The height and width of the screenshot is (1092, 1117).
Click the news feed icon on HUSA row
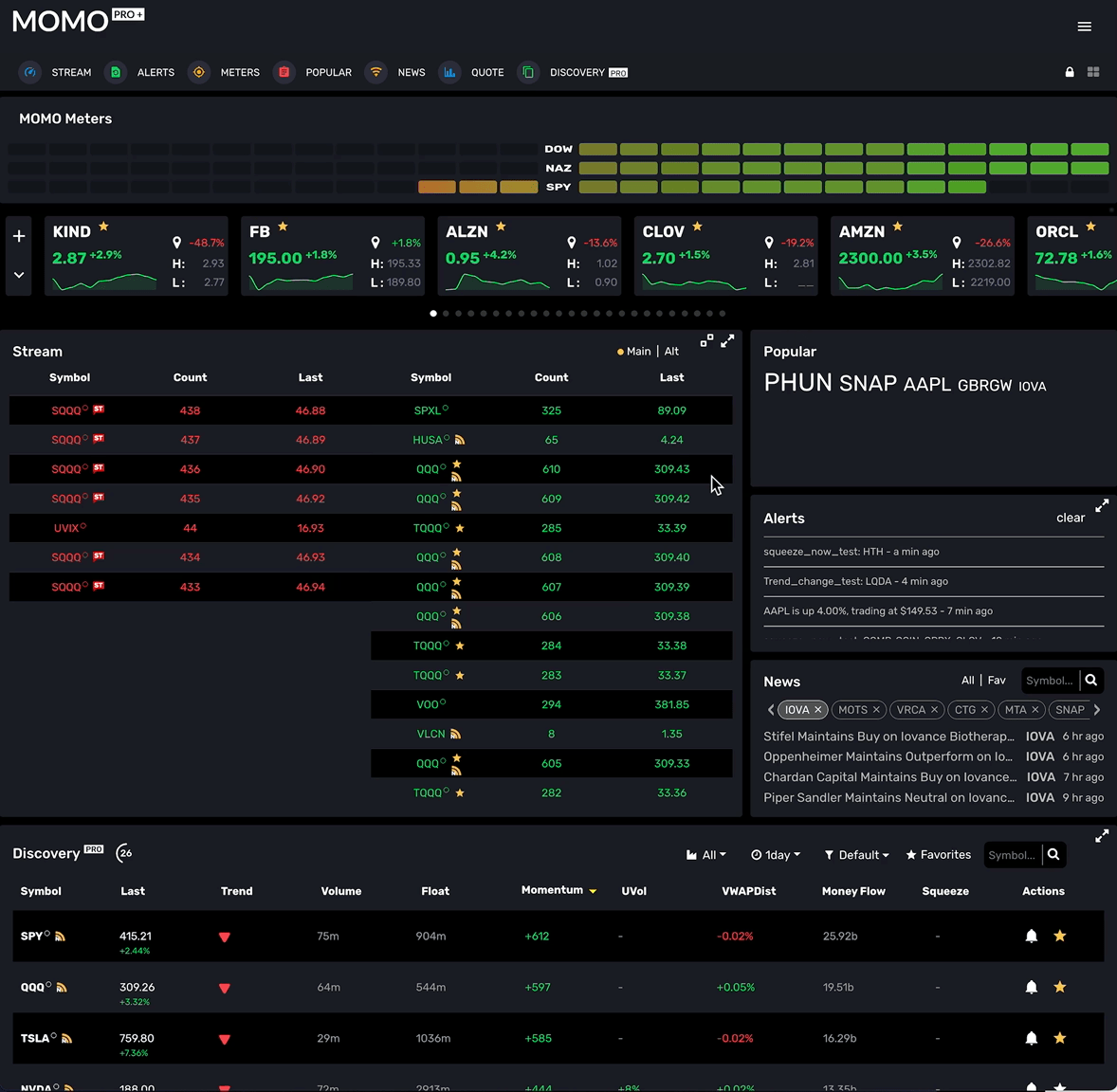(x=460, y=440)
